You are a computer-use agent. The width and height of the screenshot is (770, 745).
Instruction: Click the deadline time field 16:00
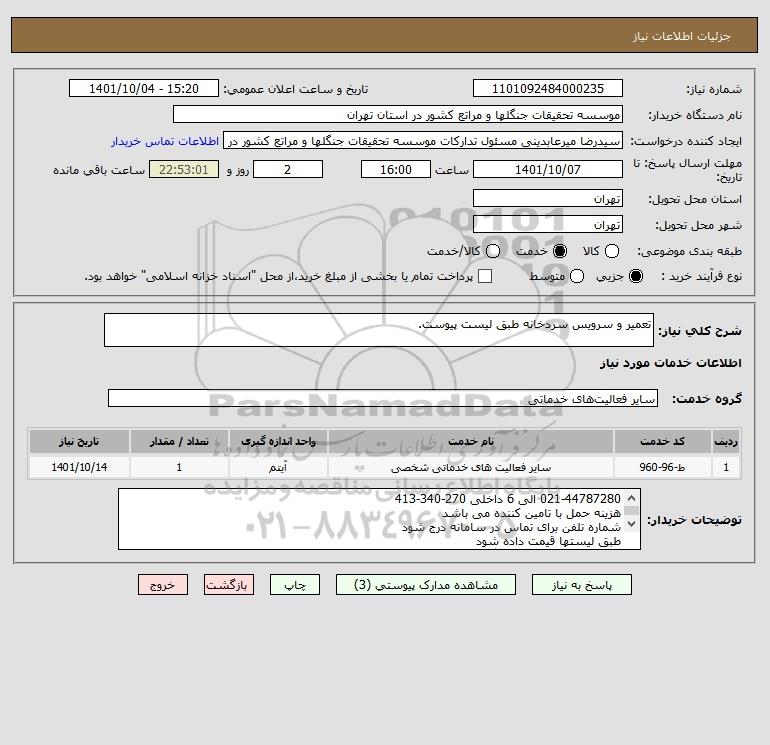coord(396,169)
